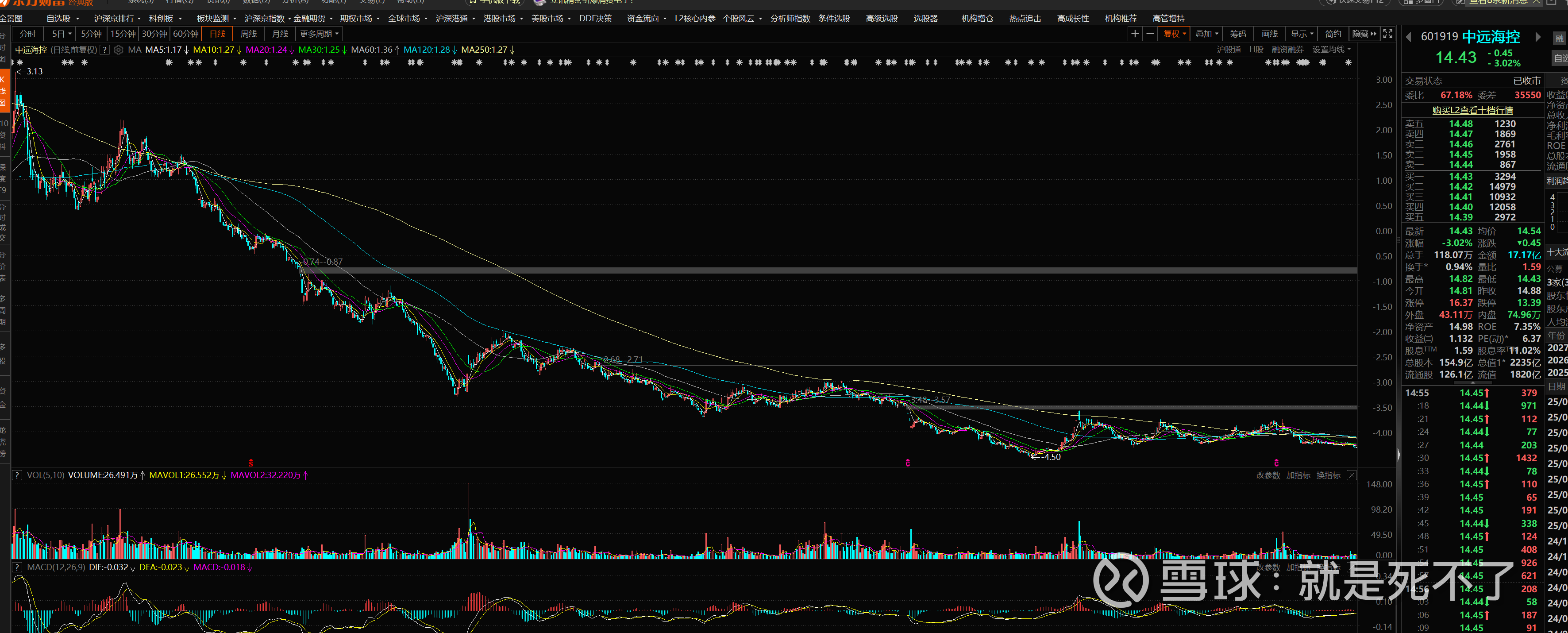Click the 0.74--0.87 gray price band

791,270
